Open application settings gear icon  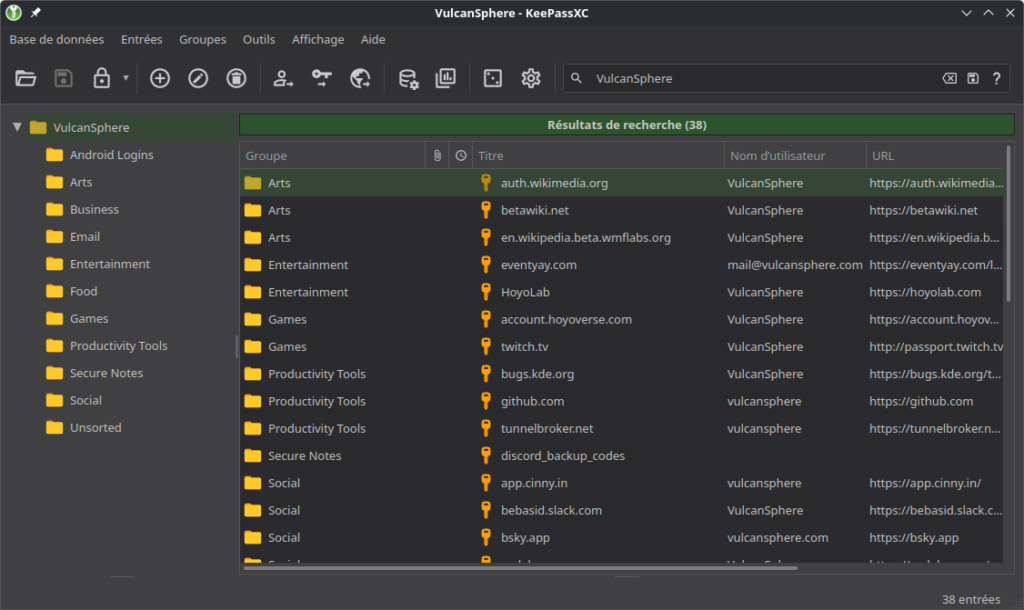pos(531,78)
